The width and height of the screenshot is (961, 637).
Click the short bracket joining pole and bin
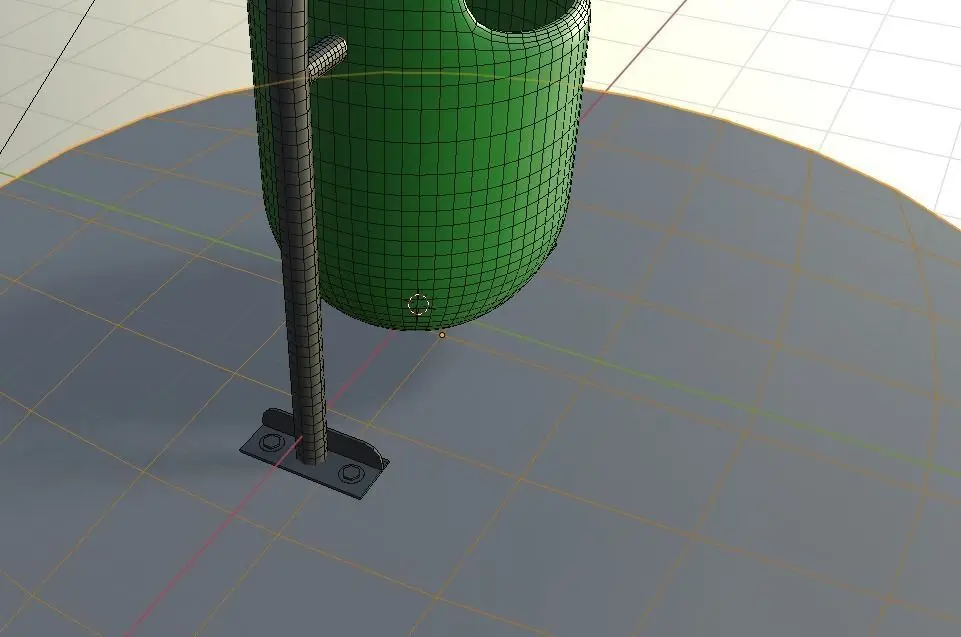tap(326, 56)
